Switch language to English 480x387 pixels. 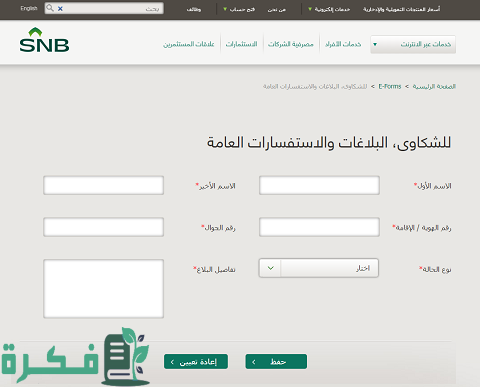(29, 8)
